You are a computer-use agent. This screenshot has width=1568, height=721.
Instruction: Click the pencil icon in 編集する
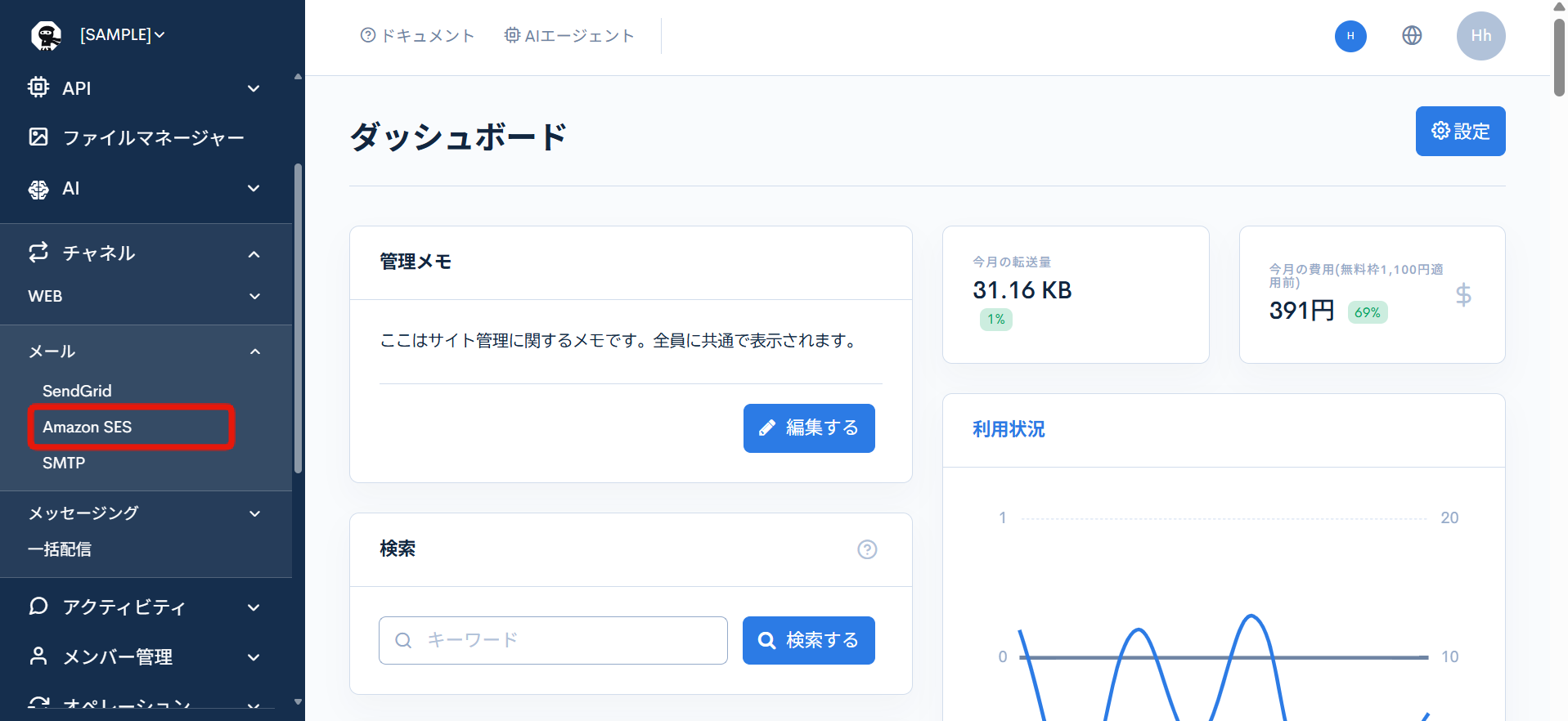(x=766, y=428)
